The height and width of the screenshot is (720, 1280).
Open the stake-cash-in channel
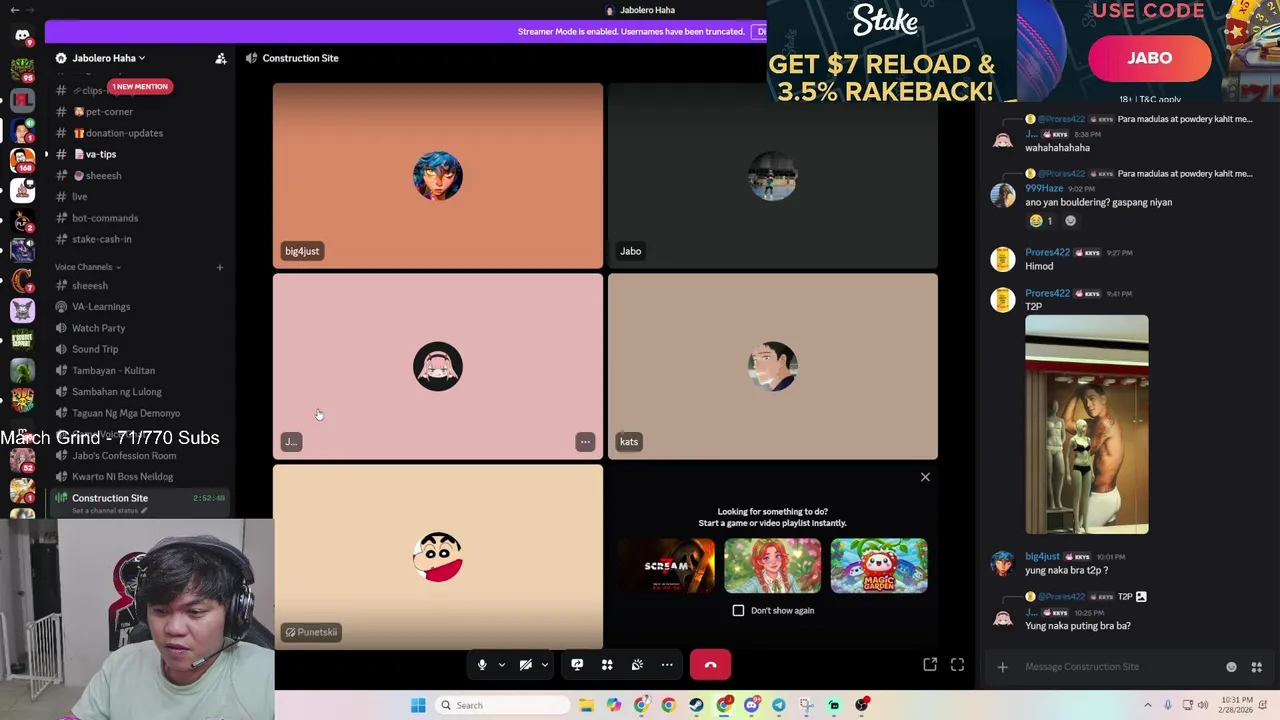[101, 239]
